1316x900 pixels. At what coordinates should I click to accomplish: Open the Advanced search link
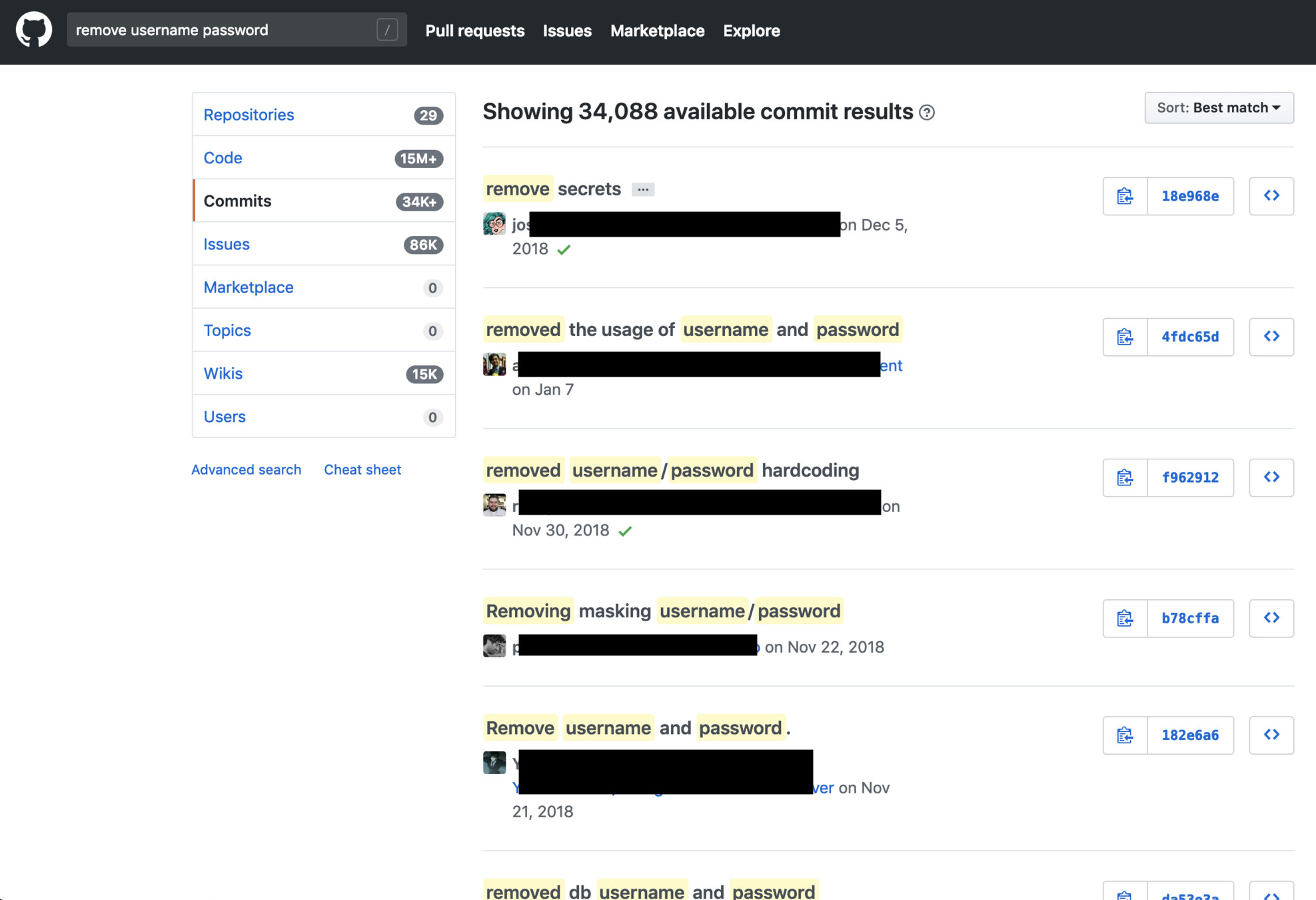click(x=246, y=469)
